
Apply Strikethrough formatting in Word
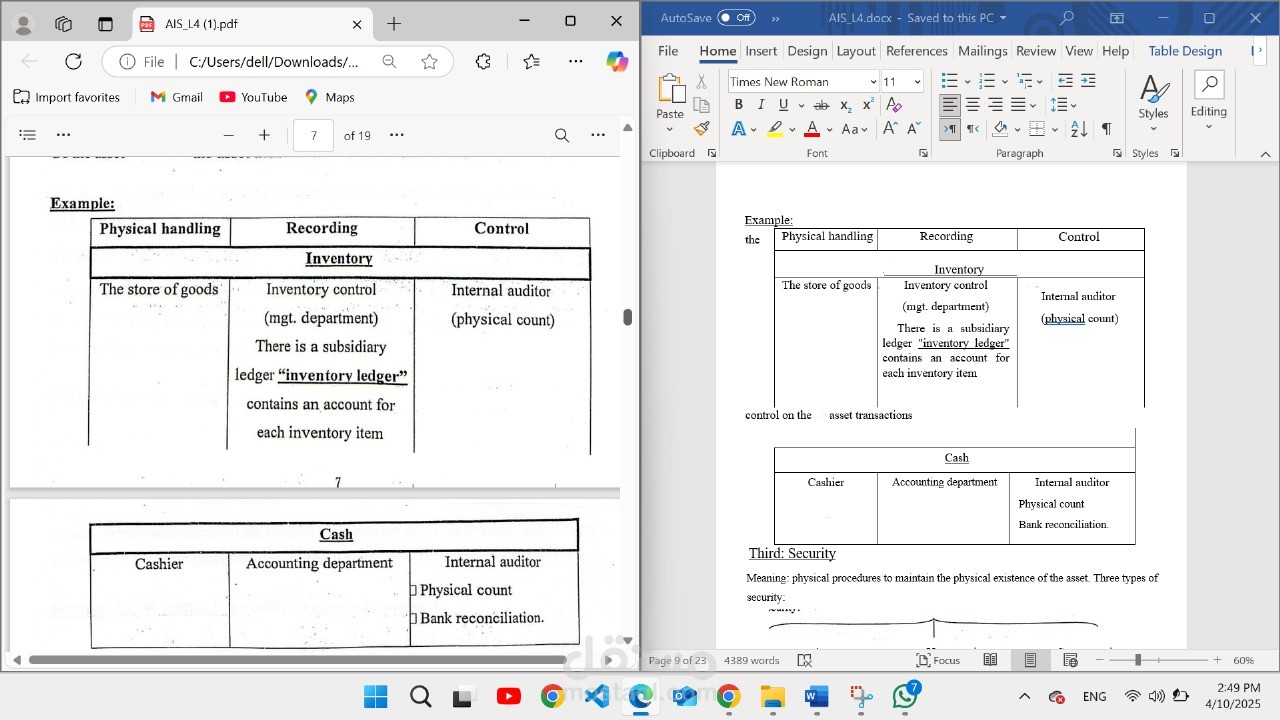(821, 105)
